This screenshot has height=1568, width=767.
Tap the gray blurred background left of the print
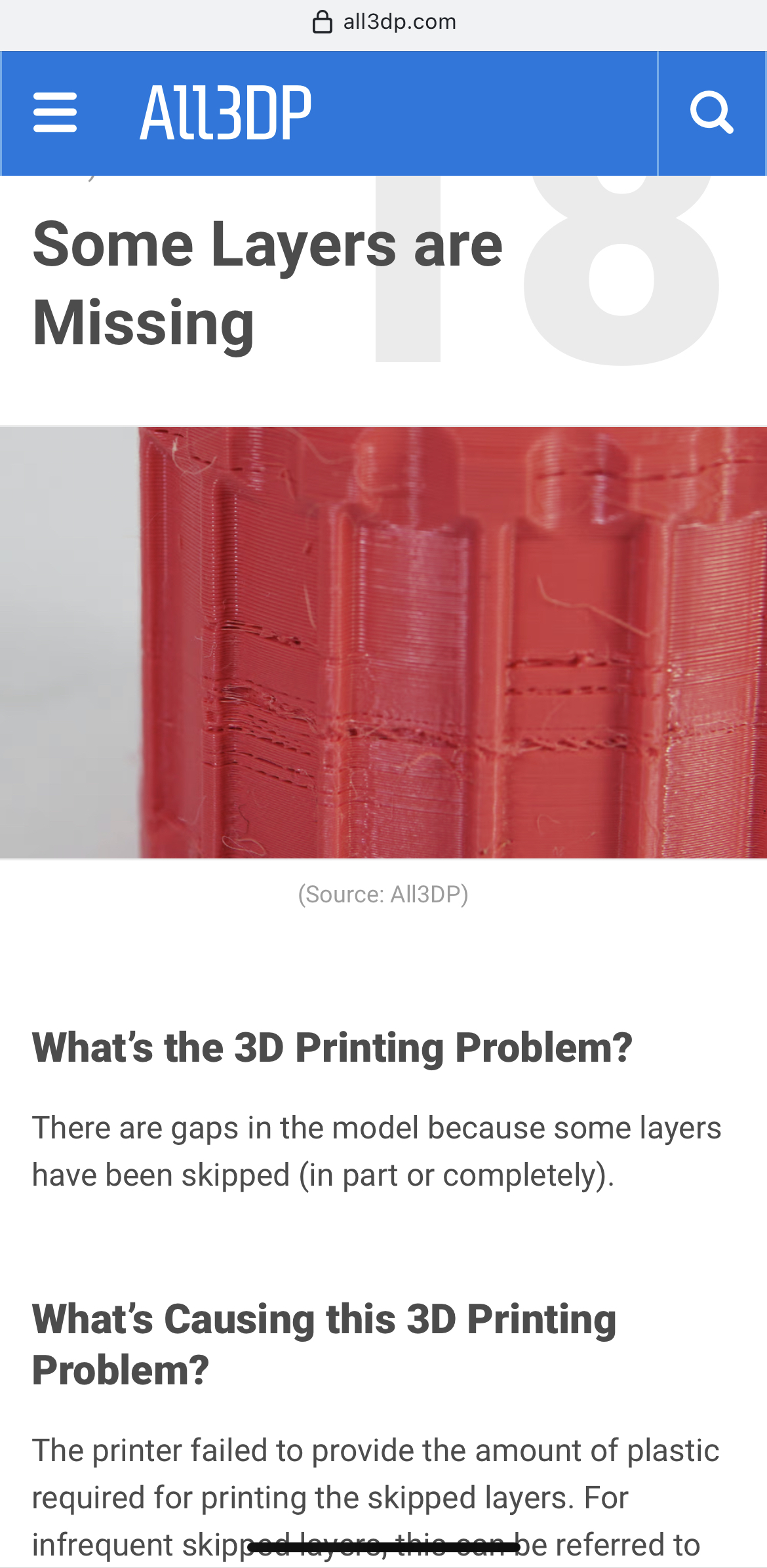click(69, 643)
